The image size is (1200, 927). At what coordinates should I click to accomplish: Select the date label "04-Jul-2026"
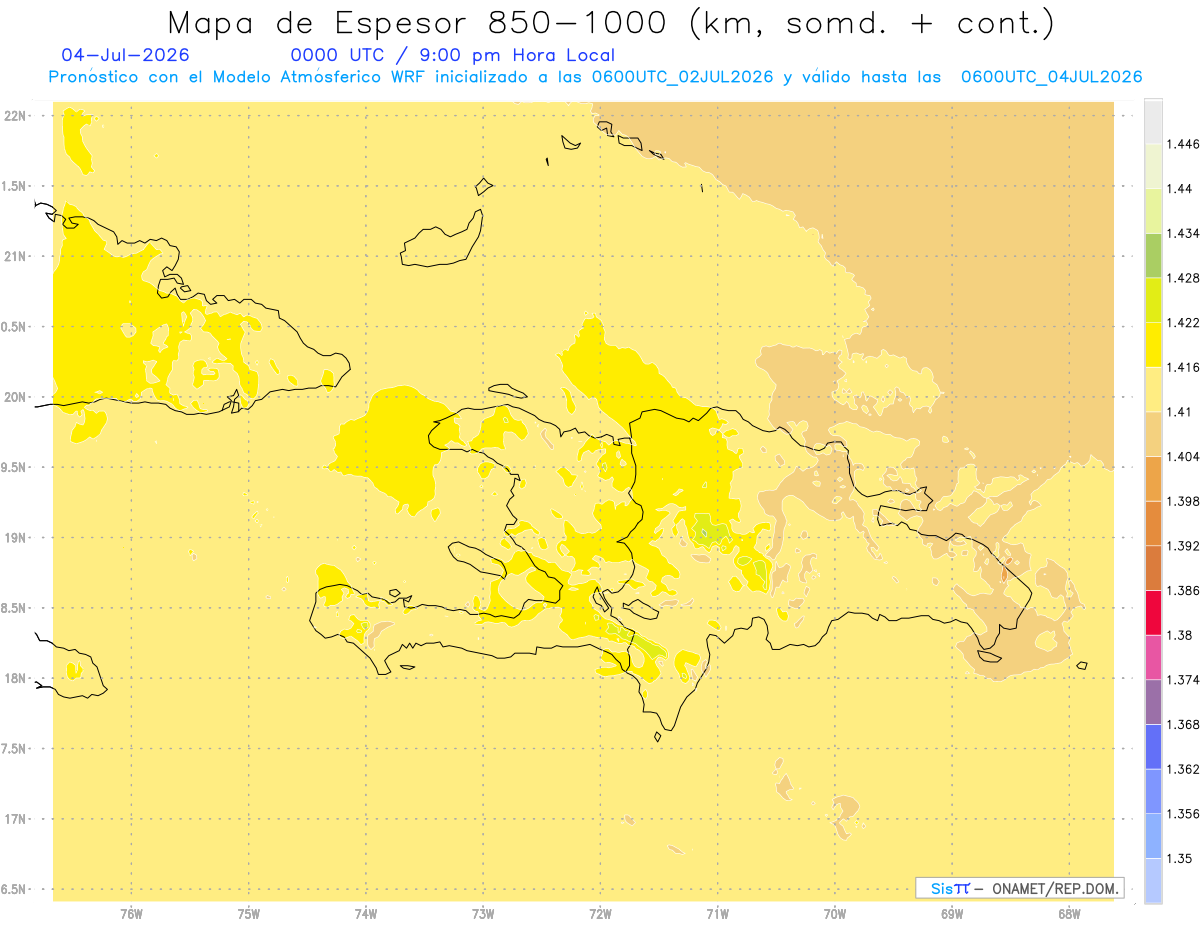(125, 56)
